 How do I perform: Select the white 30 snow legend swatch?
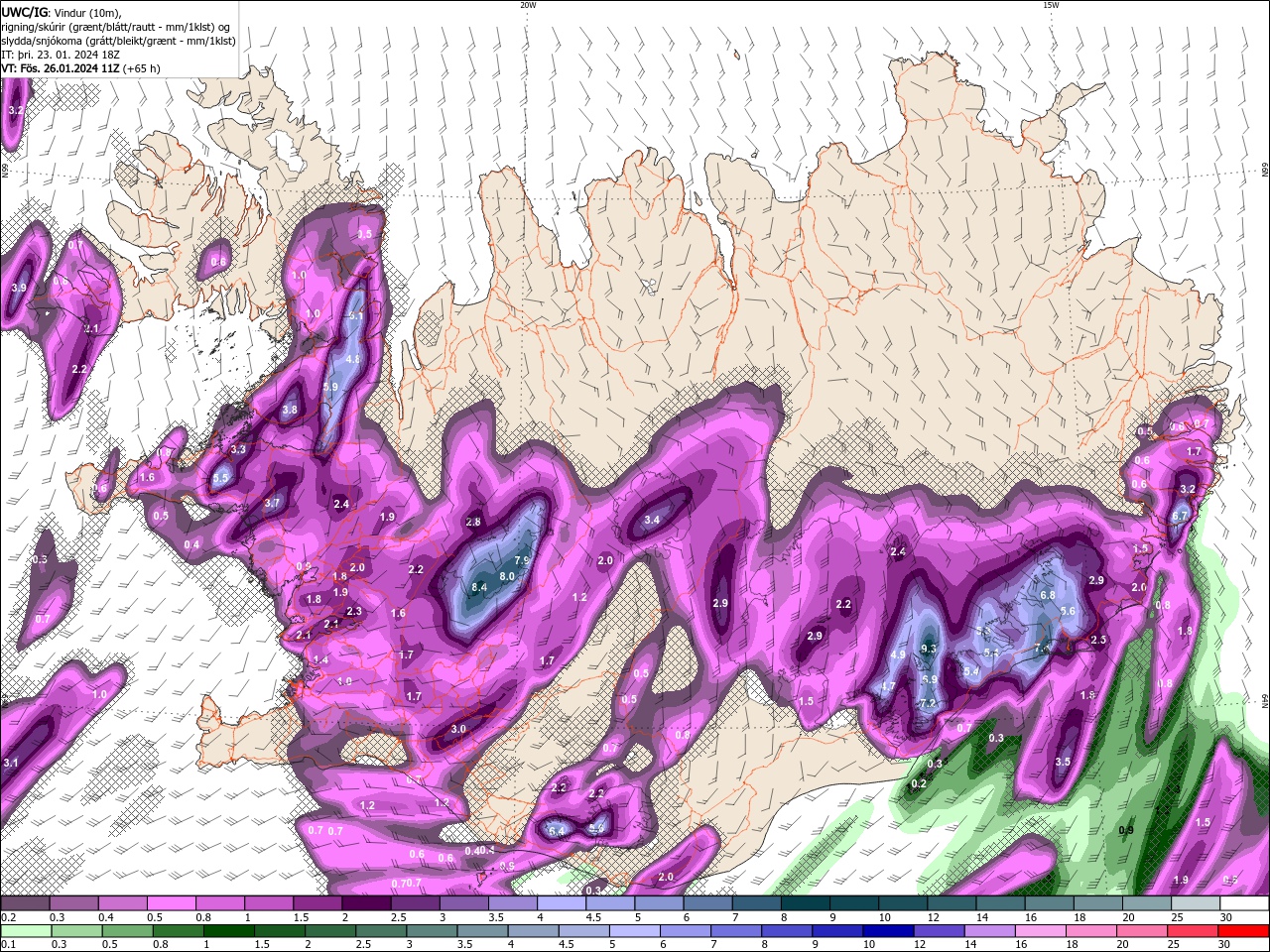point(1243,903)
